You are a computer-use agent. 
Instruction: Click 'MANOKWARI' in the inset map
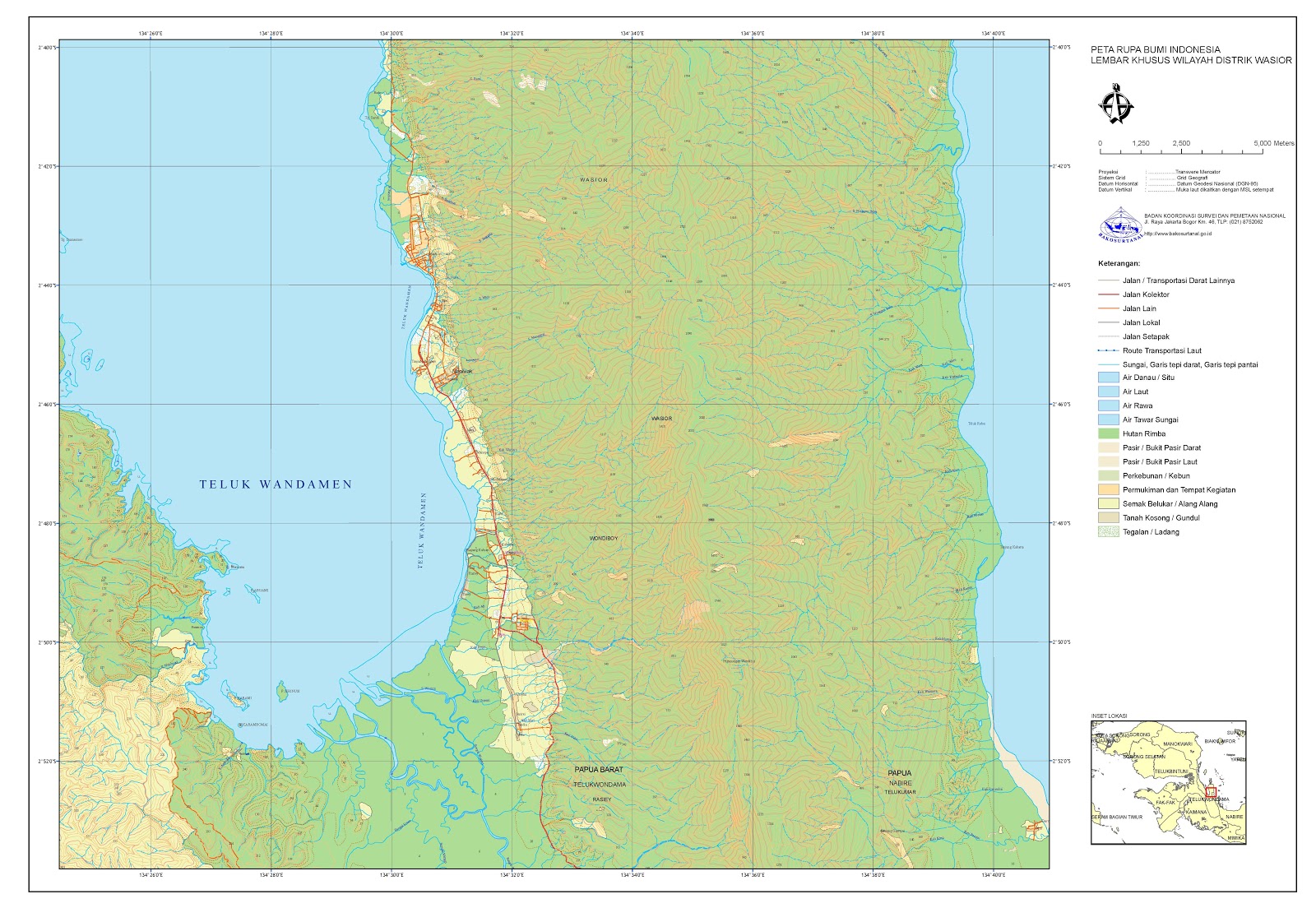coord(1178,744)
